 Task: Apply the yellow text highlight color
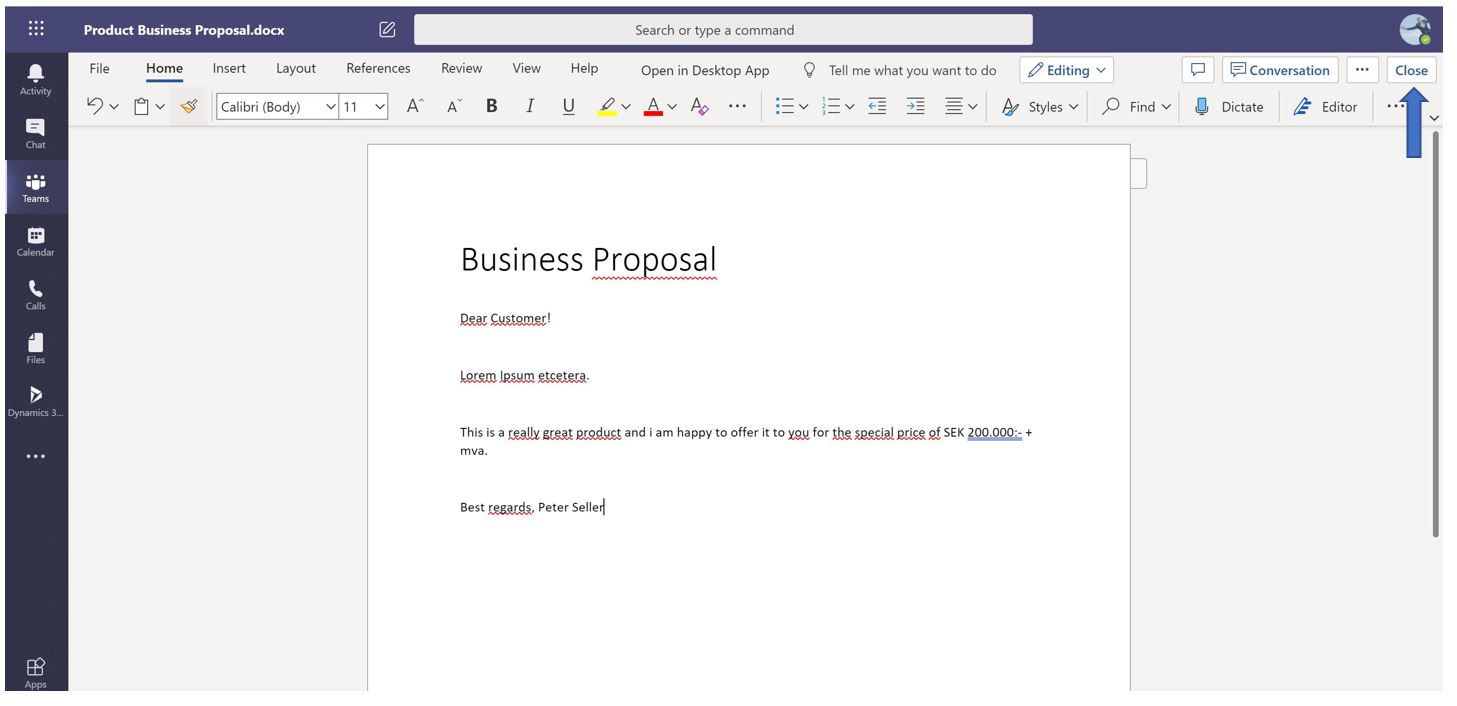coord(607,106)
